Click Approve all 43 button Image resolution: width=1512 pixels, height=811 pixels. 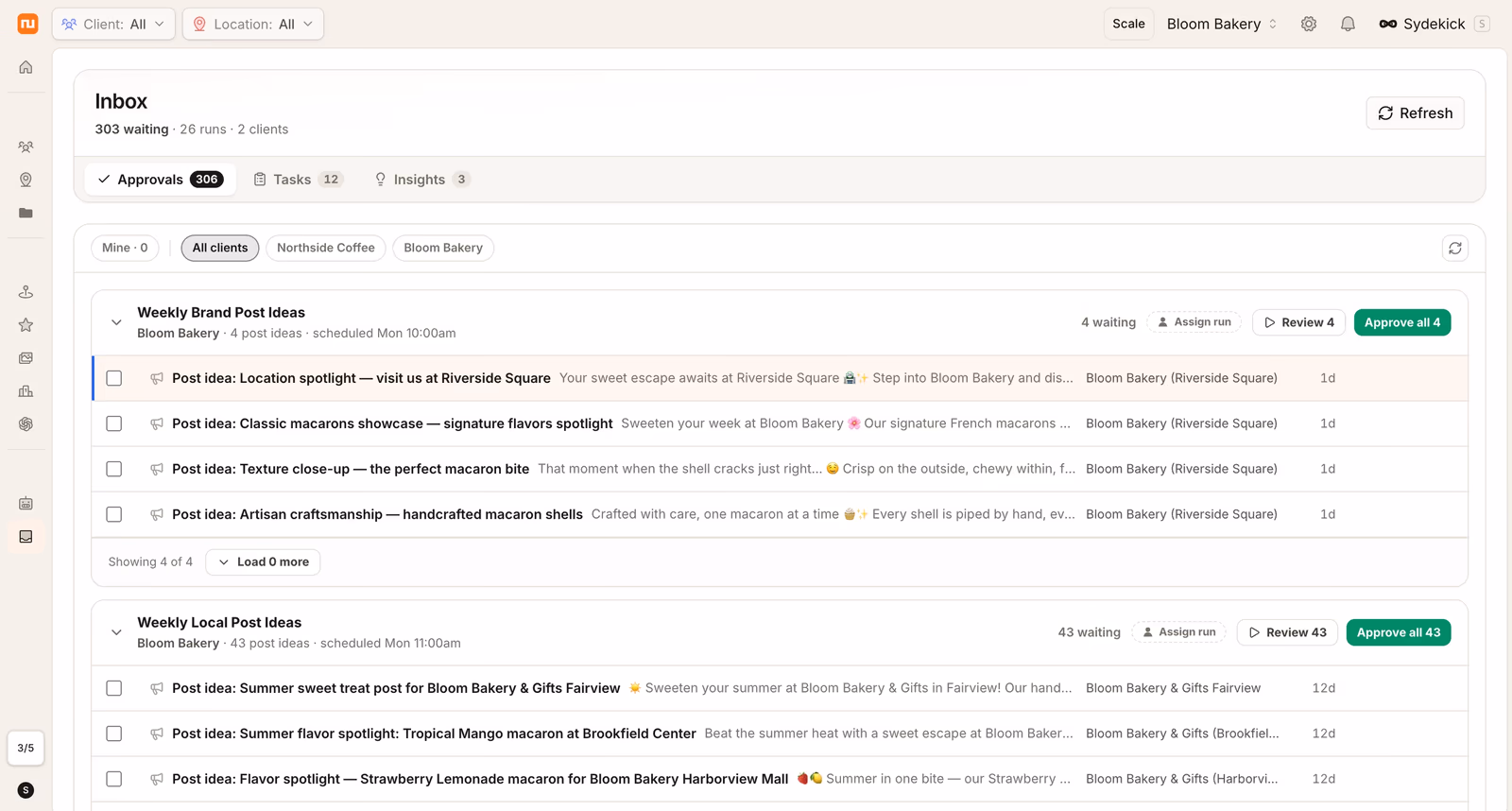[x=1399, y=632]
